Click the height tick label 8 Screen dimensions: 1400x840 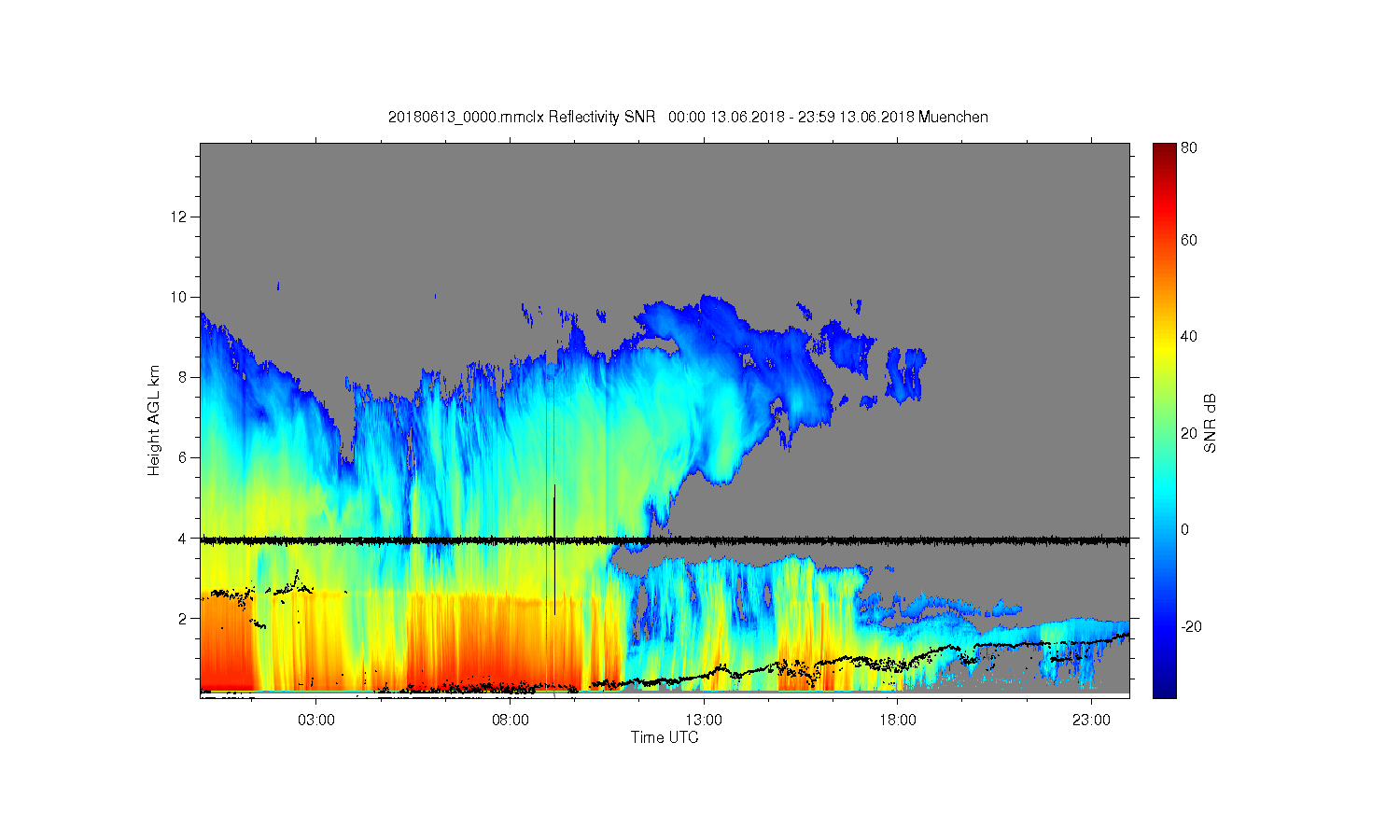183,377
